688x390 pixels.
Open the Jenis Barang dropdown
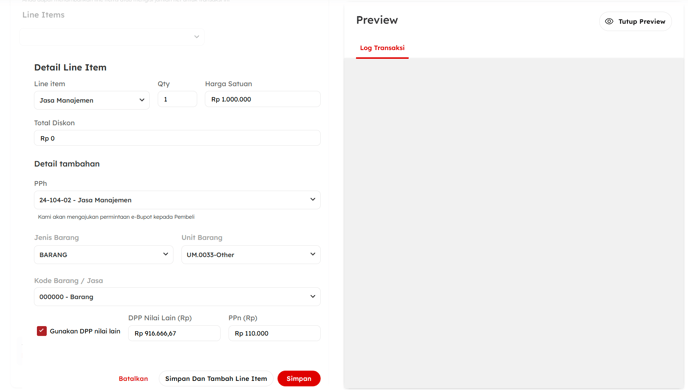[x=104, y=254]
